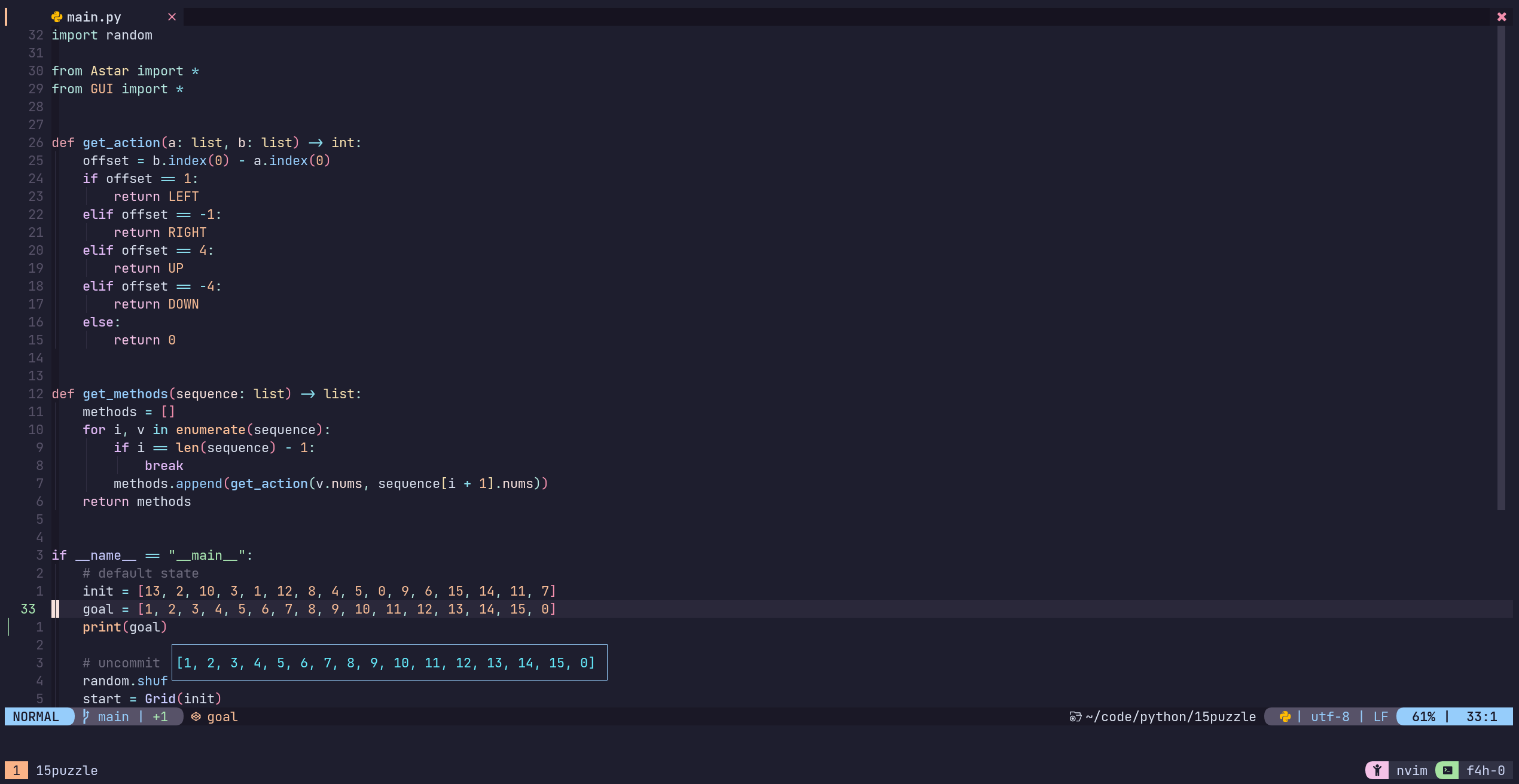This screenshot has width=1519, height=784.
Task: Click the NORMAL mode indicator
Action: (x=36, y=716)
